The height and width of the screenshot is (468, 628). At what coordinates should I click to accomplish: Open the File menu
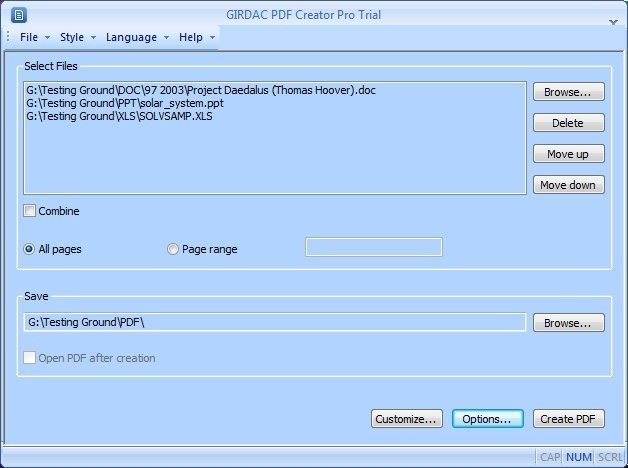29,37
